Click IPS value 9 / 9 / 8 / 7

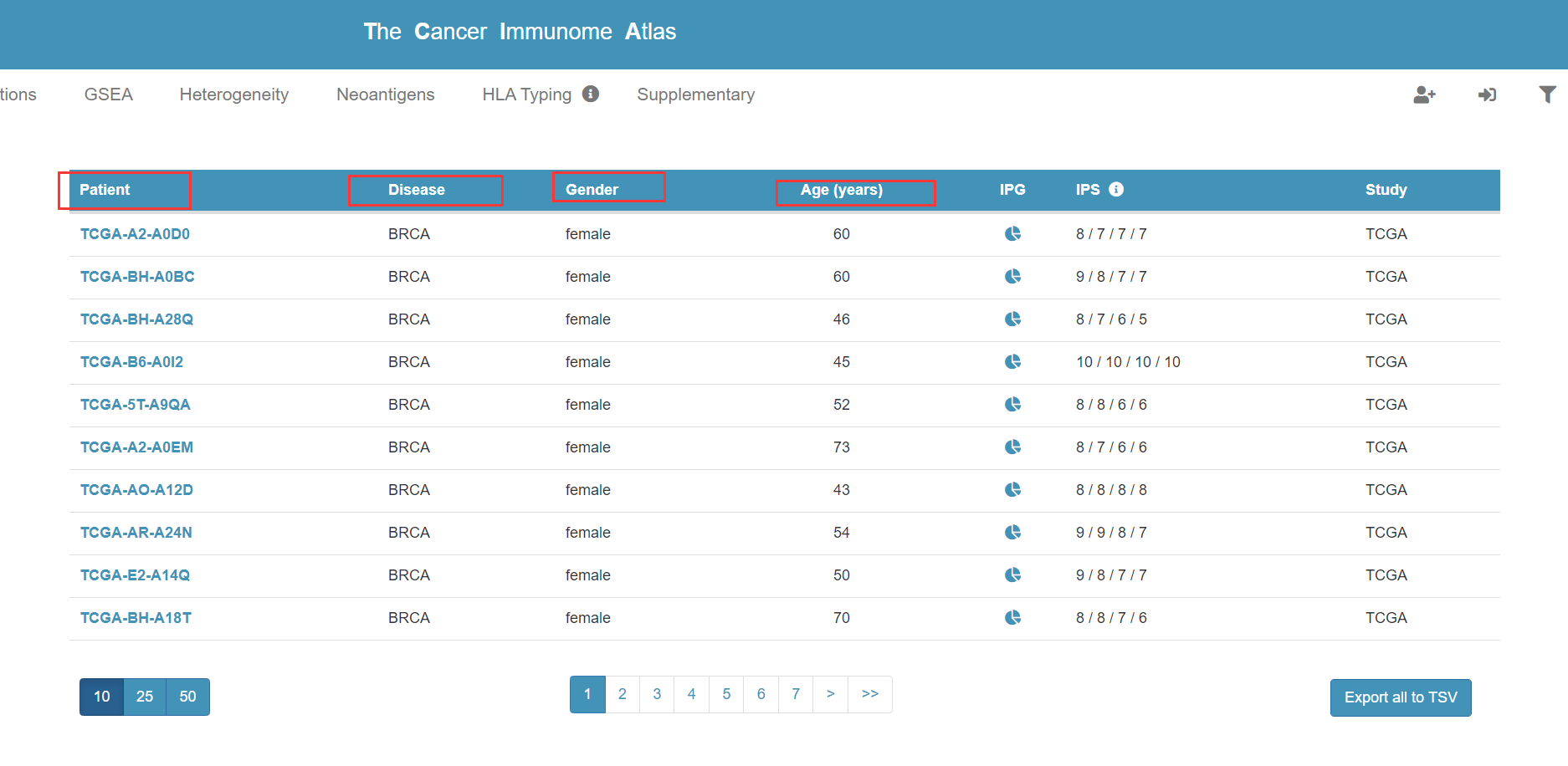[1111, 533]
